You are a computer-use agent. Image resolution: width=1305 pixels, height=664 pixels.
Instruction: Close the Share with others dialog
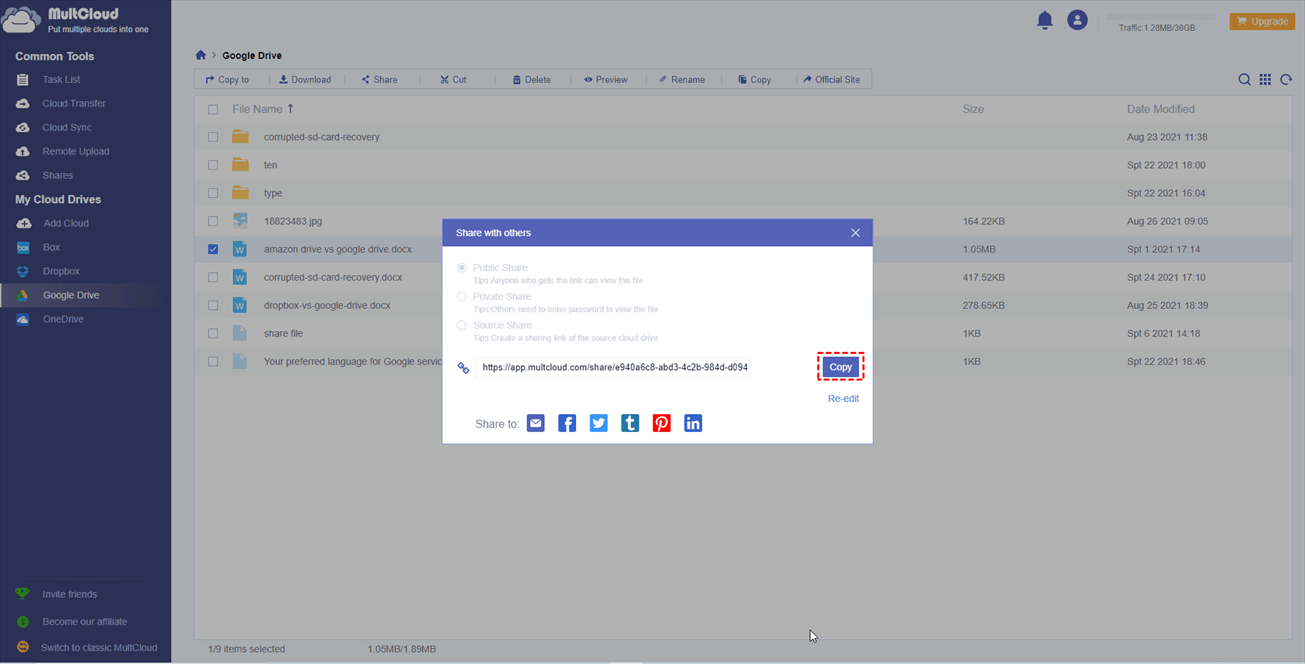pyautogui.click(x=855, y=233)
